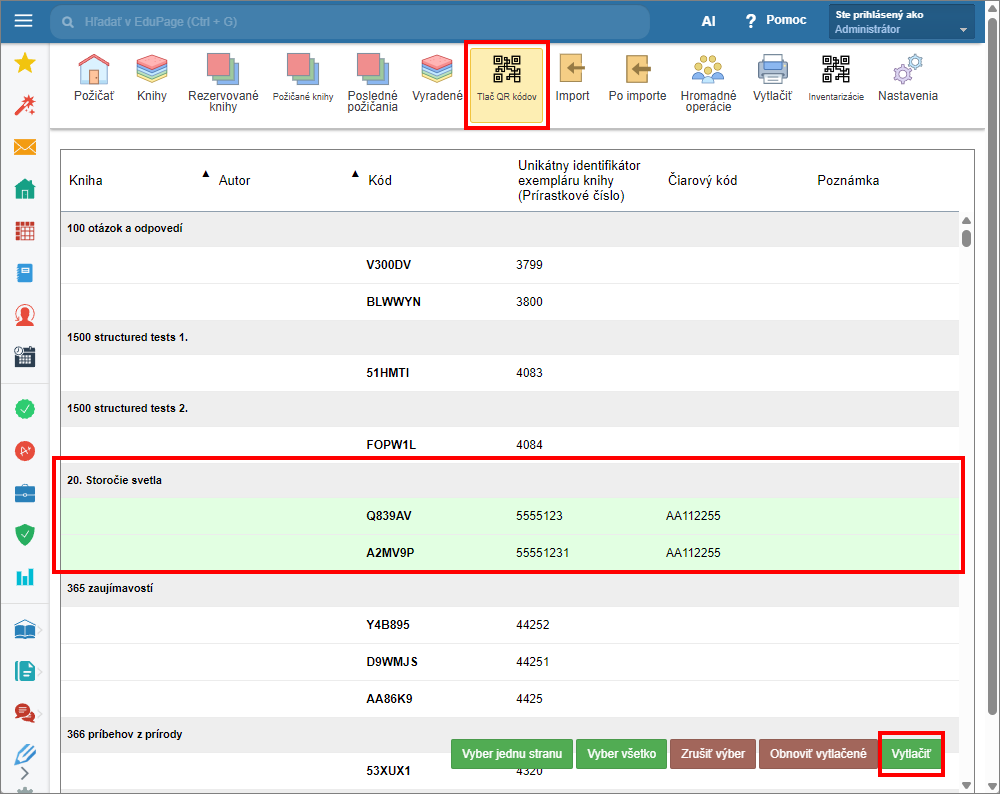Viewport: 1000px width, 794px height.
Task: Sort by the Kniha column arrow
Action: (206, 174)
